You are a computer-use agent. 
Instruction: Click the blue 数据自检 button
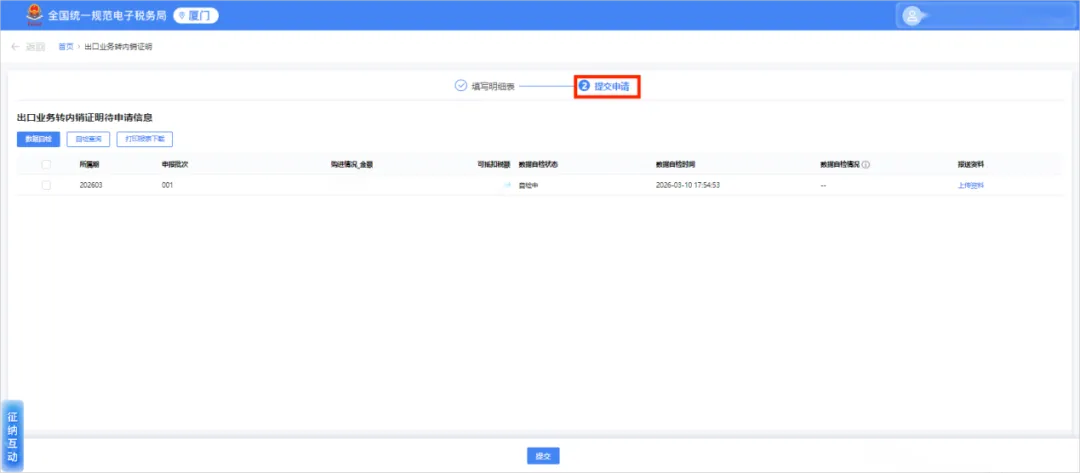(39, 139)
